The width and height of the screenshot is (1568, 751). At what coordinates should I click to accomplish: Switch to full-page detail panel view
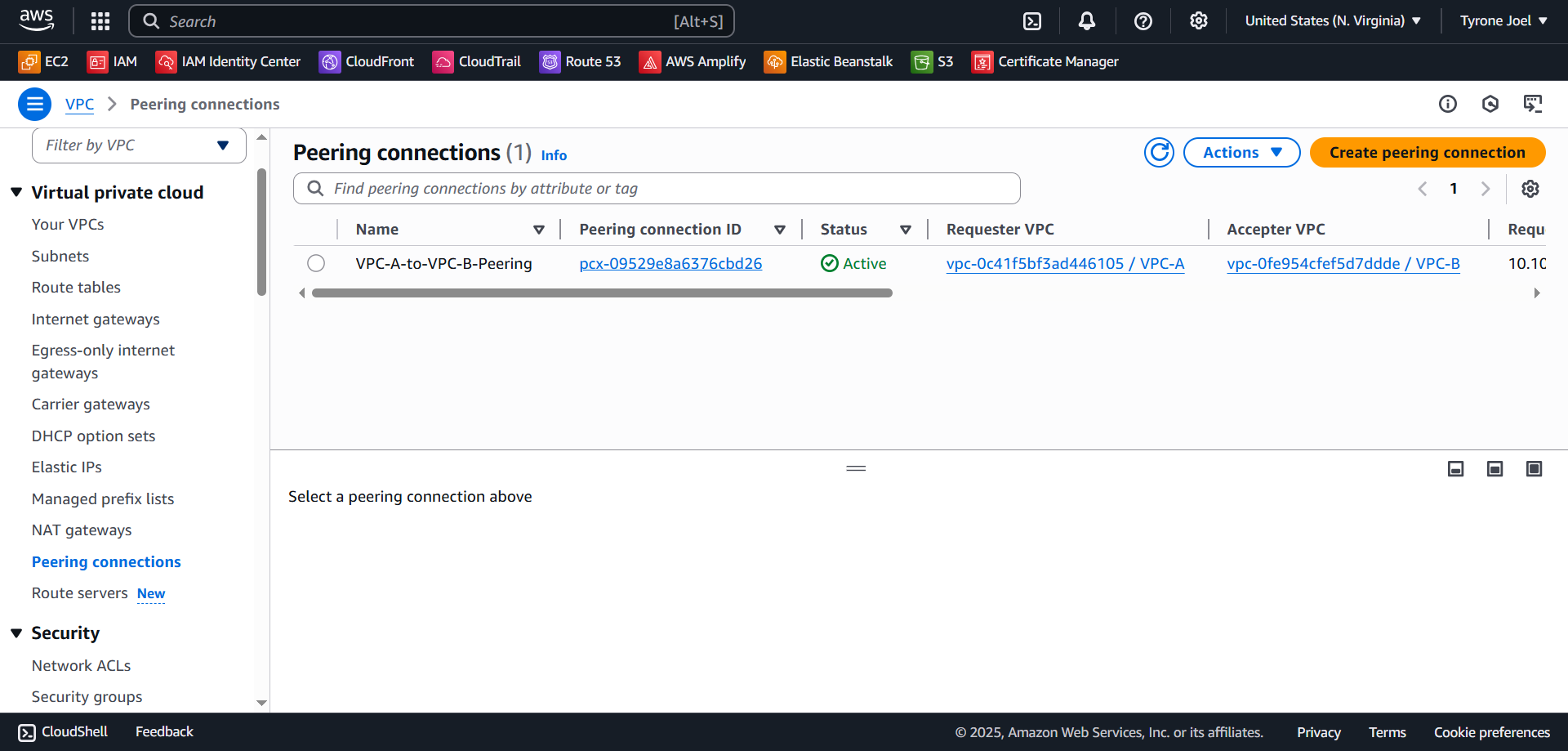1535,468
